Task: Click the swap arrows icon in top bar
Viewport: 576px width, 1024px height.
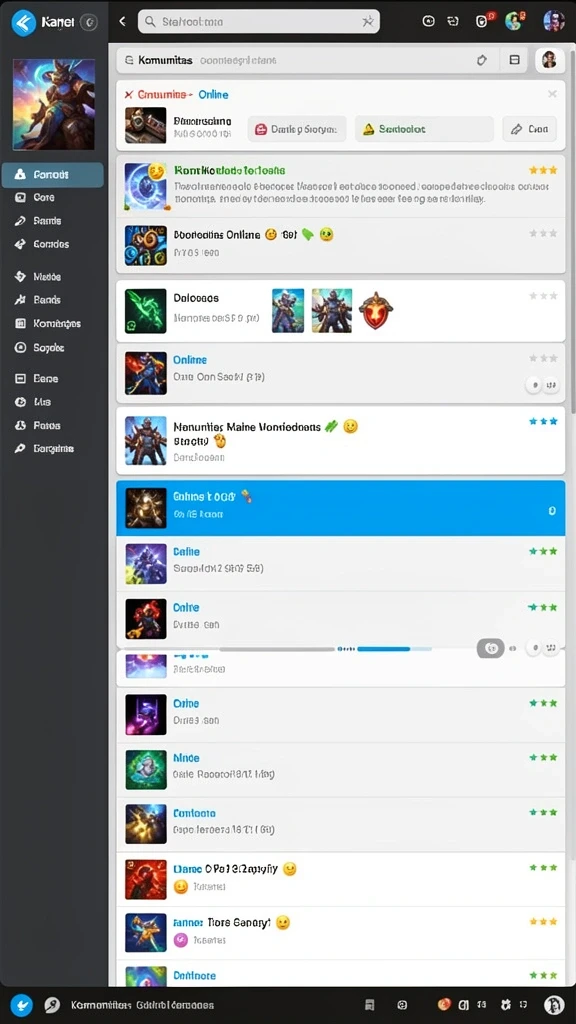Action: [x=453, y=22]
